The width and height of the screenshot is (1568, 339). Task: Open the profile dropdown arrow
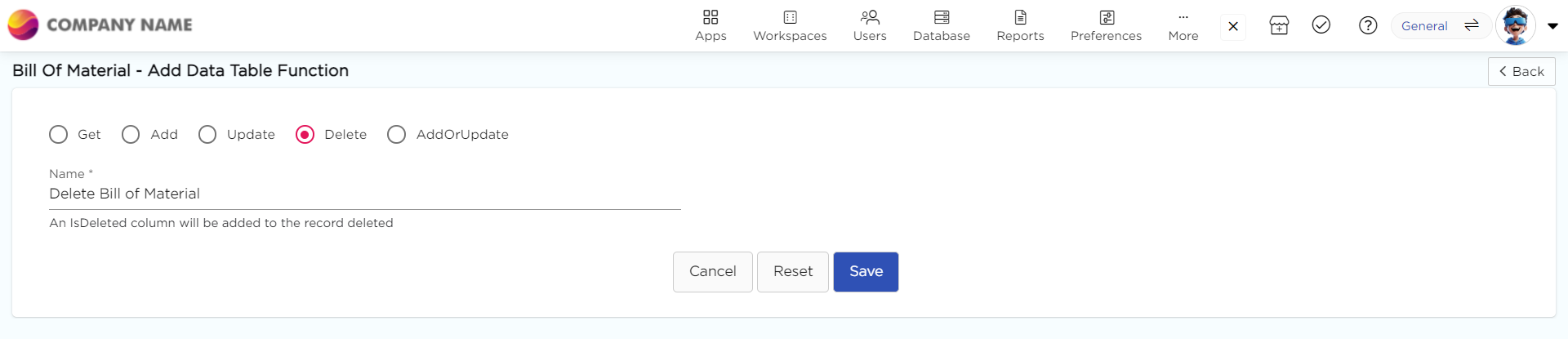[1552, 26]
